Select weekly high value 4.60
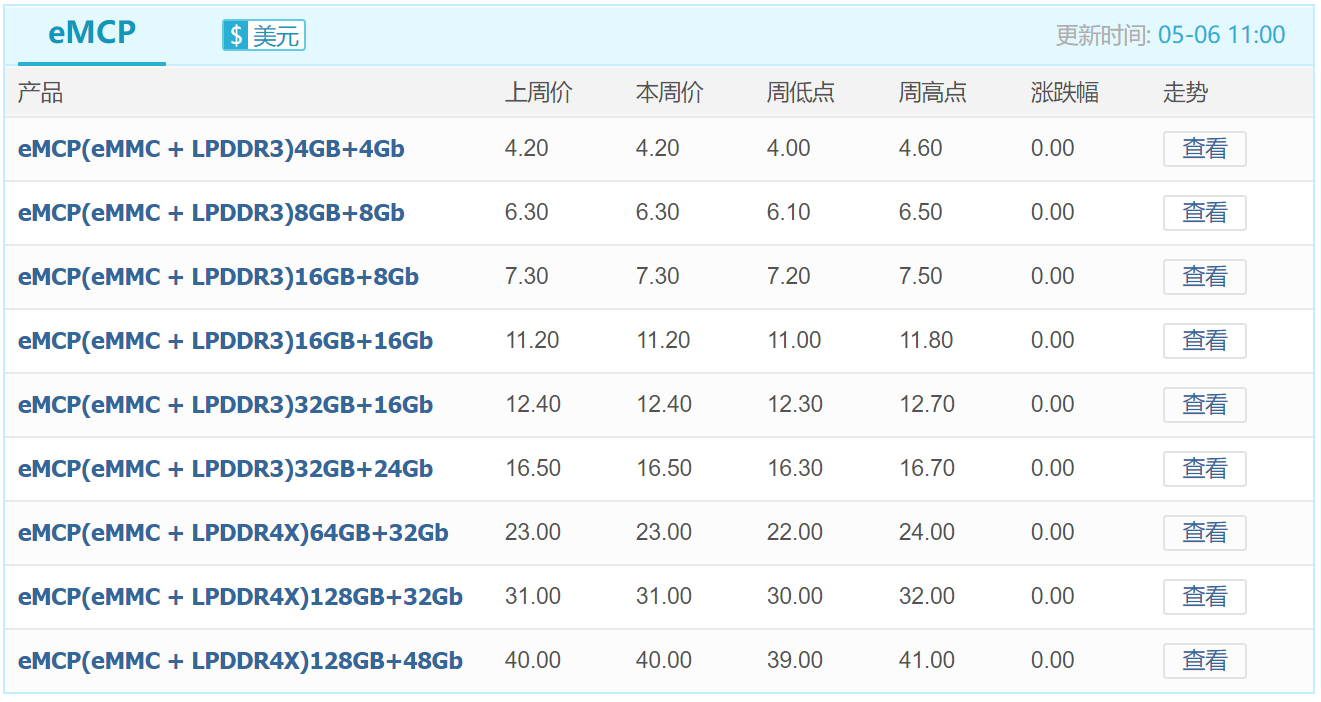The height and width of the screenshot is (702, 1321). pyautogui.click(x=921, y=148)
